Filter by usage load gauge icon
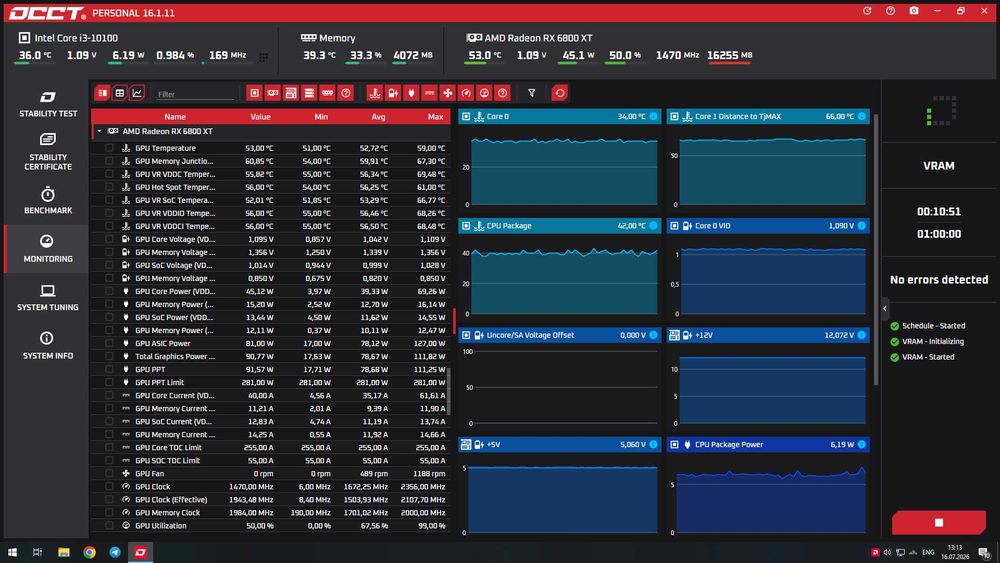This screenshot has height=563, width=1000. (x=484, y=93)
